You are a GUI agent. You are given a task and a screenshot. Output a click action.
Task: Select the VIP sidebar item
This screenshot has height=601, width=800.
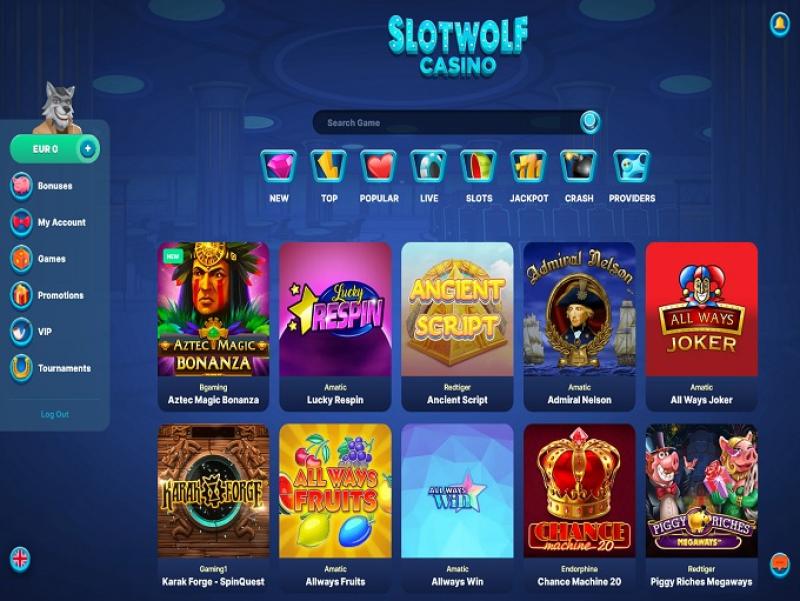click(x=32, y=331)
